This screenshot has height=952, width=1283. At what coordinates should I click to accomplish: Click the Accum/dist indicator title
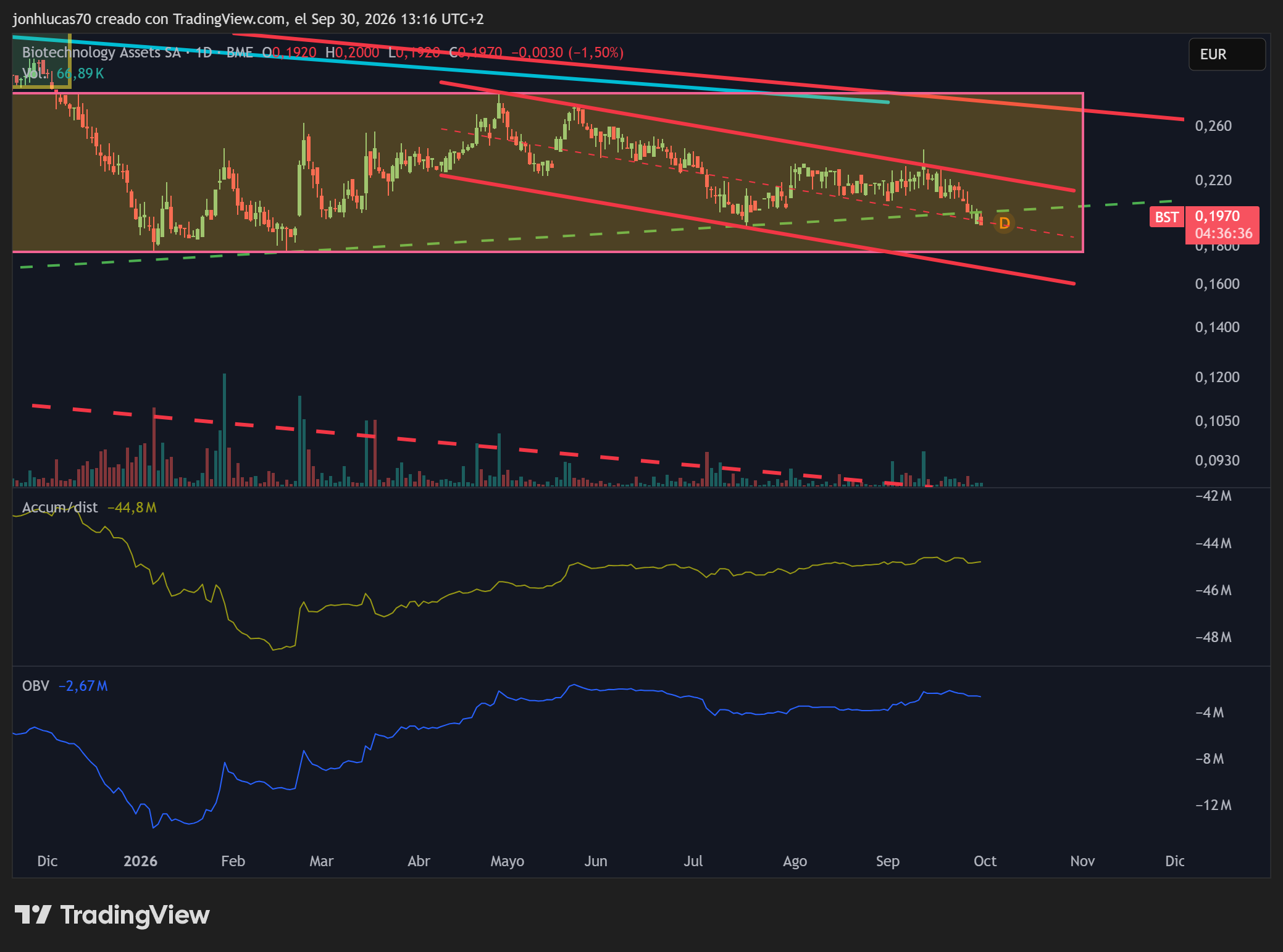[60, 507]
